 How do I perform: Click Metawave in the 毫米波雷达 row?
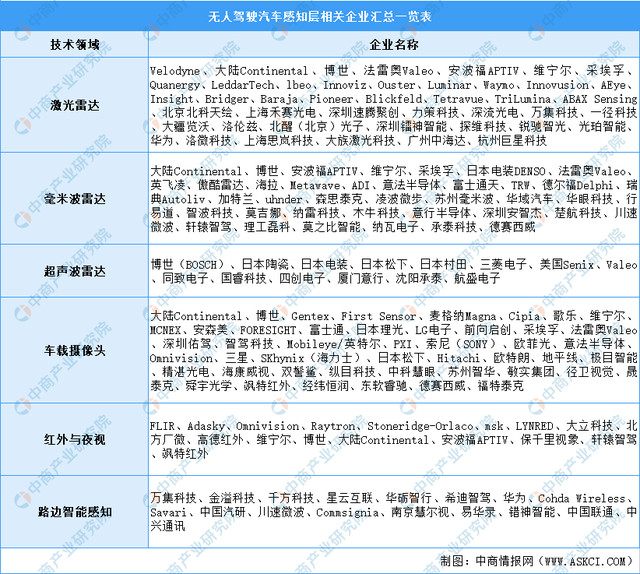tap(314, 185)
